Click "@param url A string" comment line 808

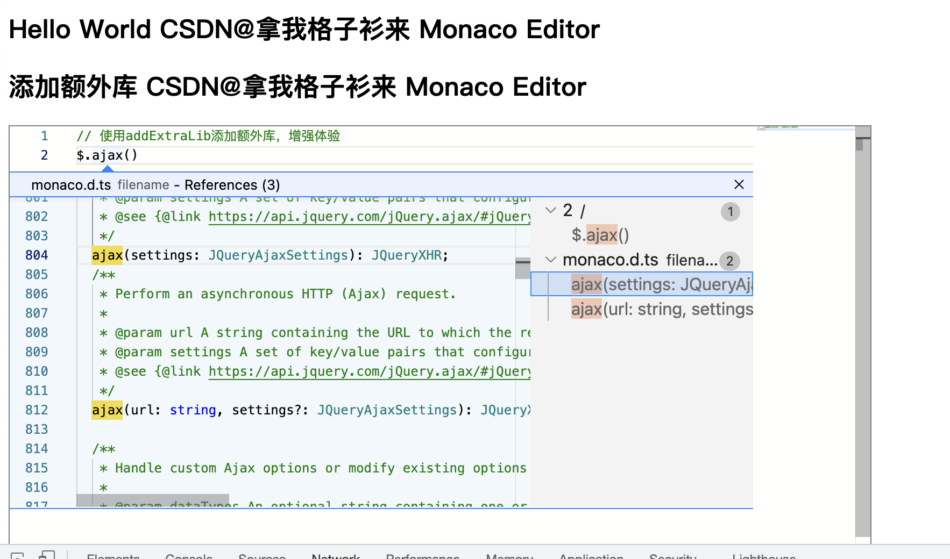coord(315,332)
